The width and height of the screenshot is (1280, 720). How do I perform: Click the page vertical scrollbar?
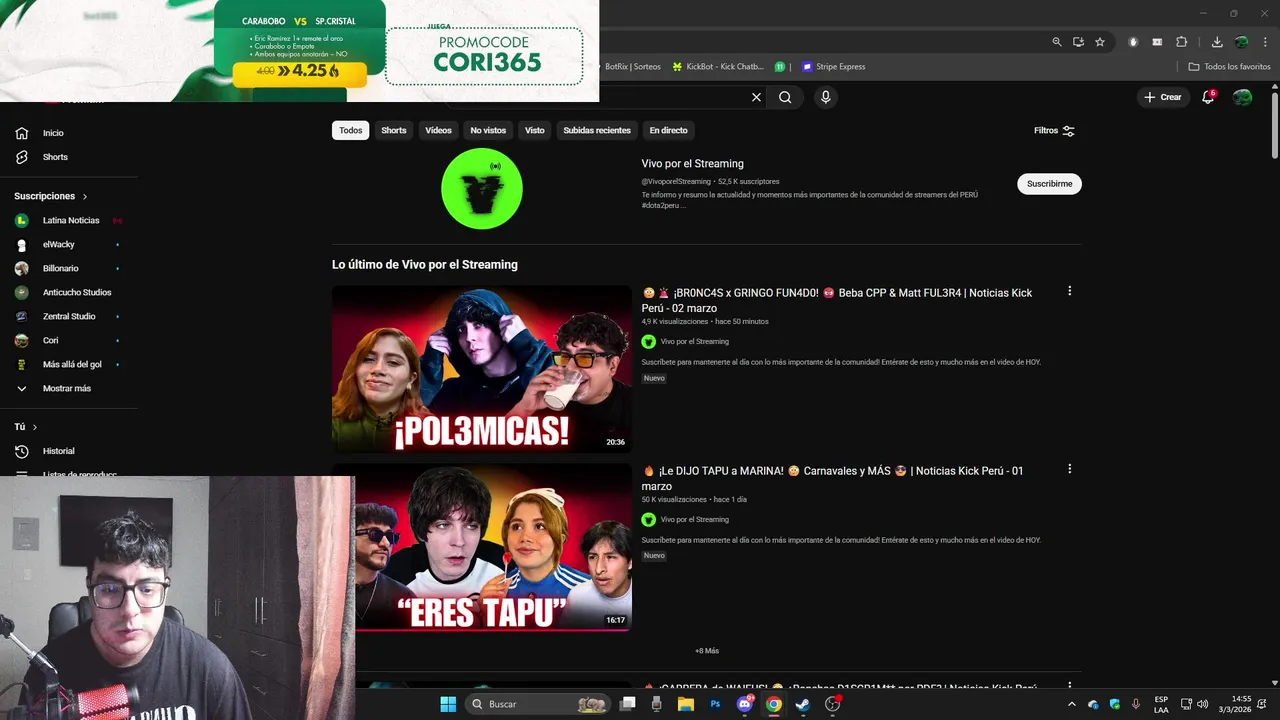(1274, 120)
